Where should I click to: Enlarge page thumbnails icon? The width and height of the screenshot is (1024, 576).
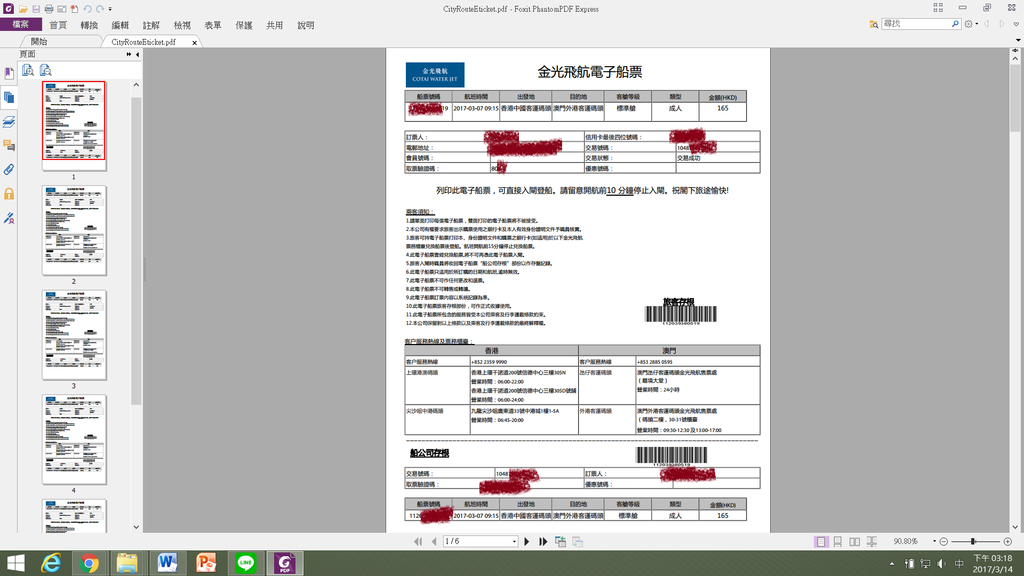click(x=28, y=70)
